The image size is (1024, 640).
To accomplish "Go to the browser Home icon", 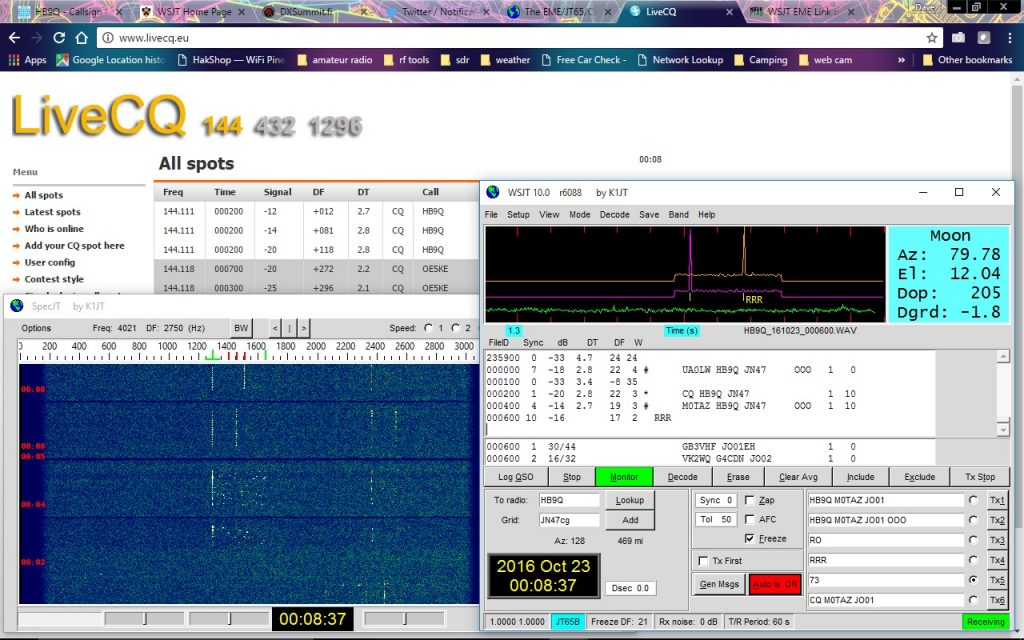I will pos(82,37).
